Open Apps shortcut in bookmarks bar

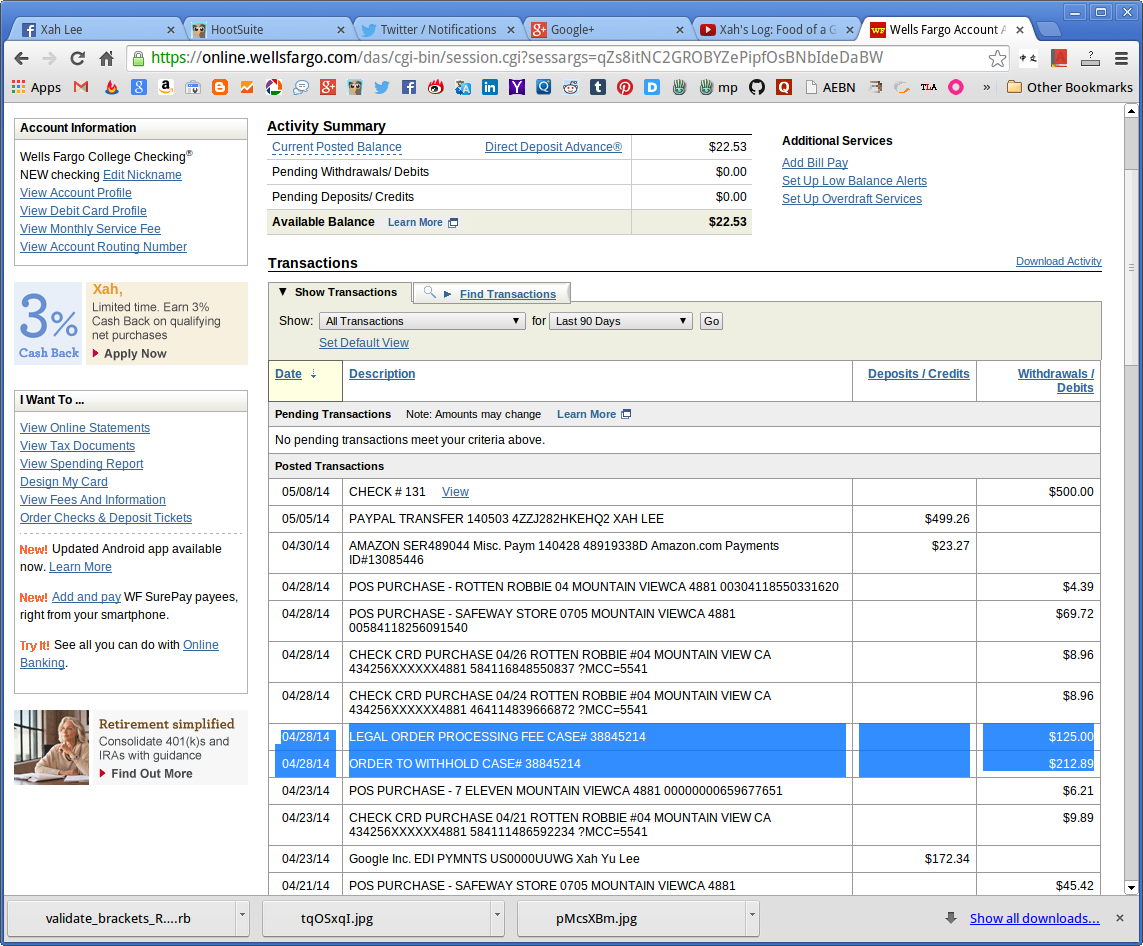pyautogui.click(x=36, y=87)
